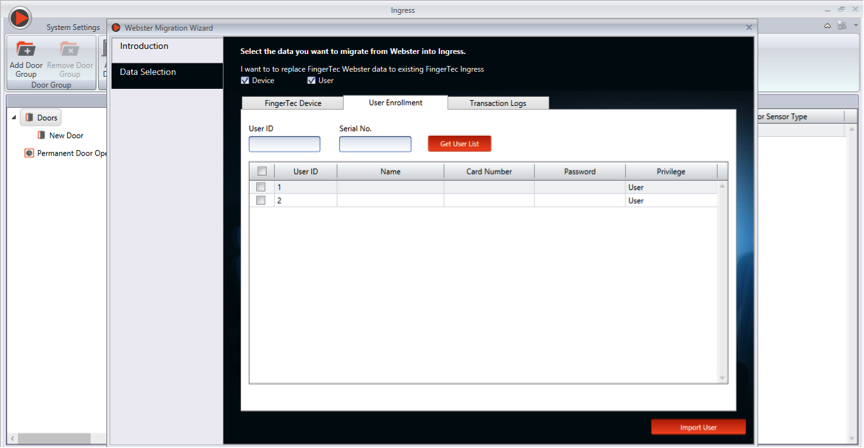This screenshot has height=448, width=864.
Task: Collapse the Doors tree node
Action: click(x=14, y=117)
